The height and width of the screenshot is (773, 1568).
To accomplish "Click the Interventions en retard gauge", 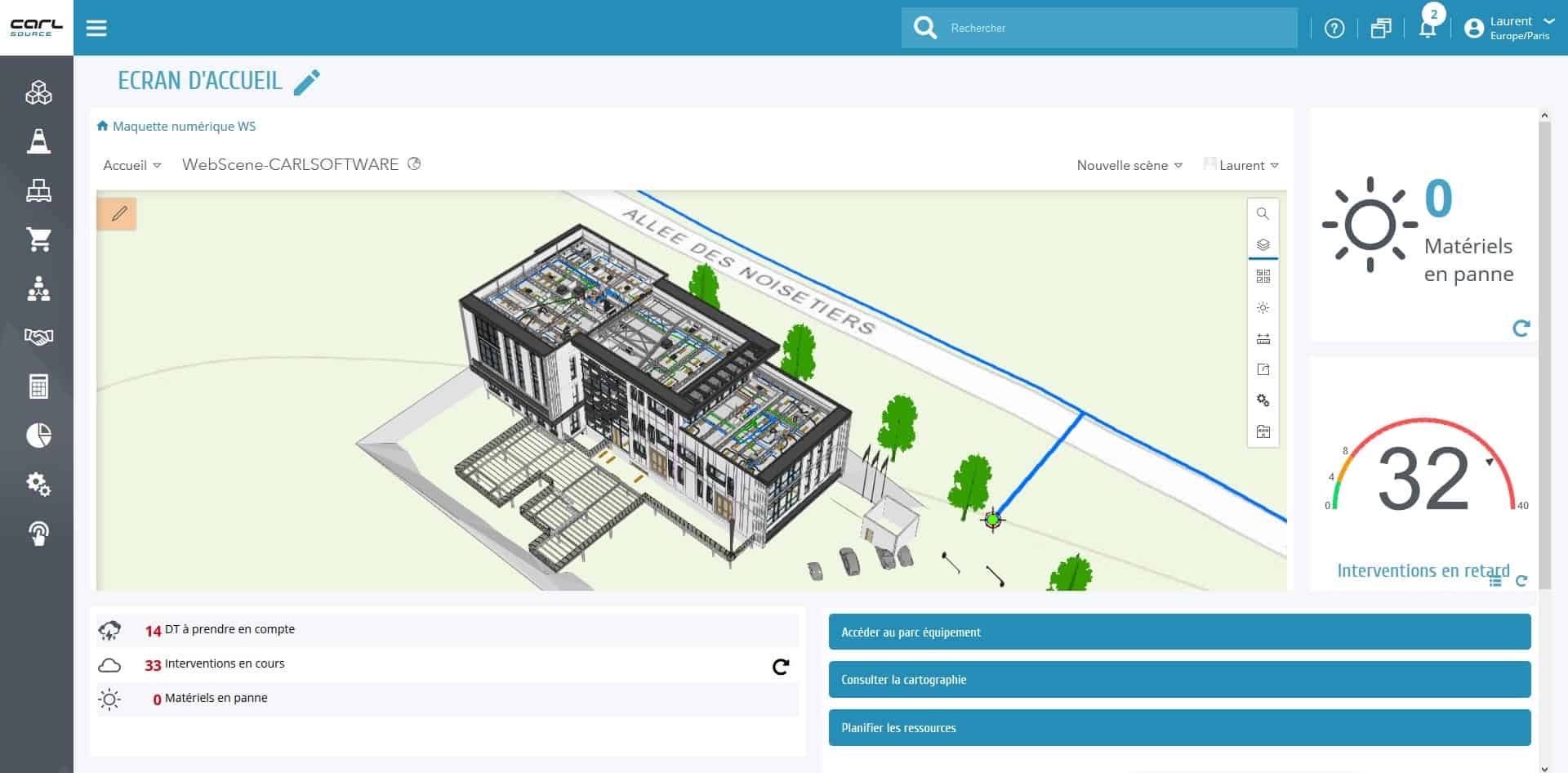I will (1423, 478).
